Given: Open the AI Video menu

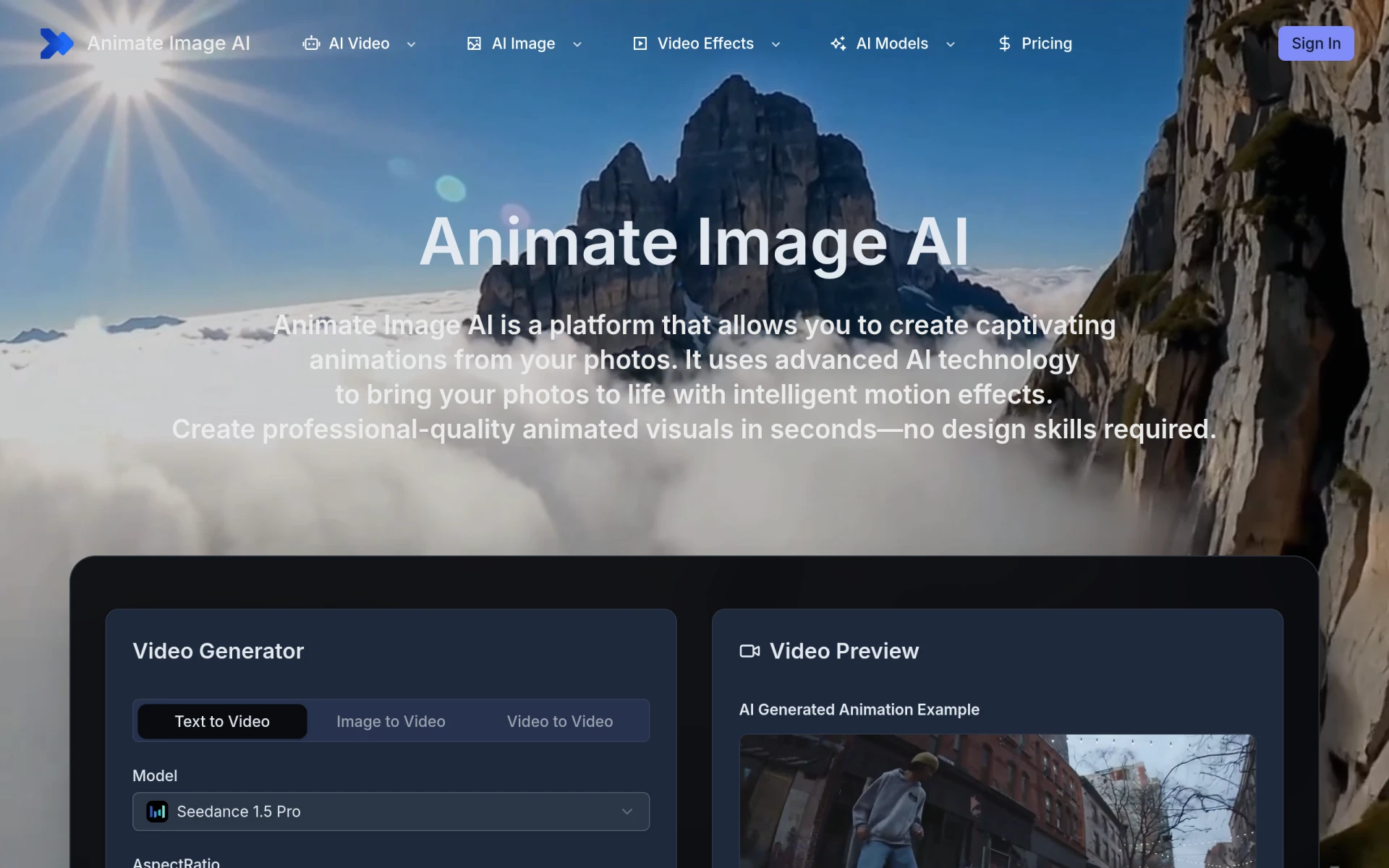Looking at the screenshot, I should 360,43.
